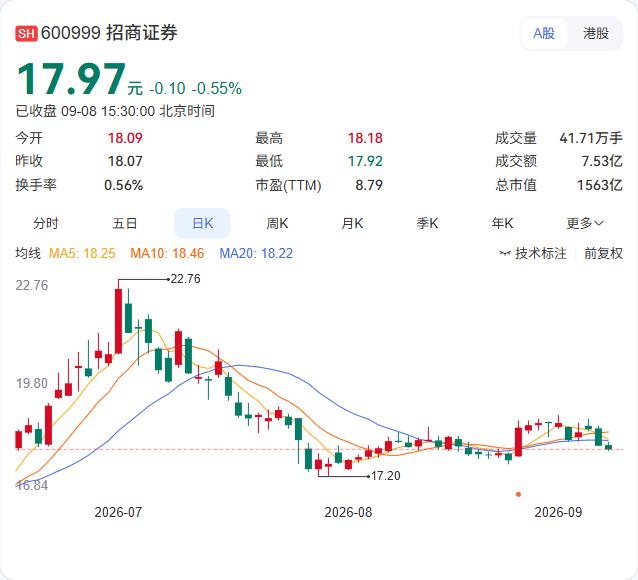This screenshot has width=638, height=580.
Task: Click the 成交量 value 41.71万手
Action: pyautogui.click(x=591, y=138)
